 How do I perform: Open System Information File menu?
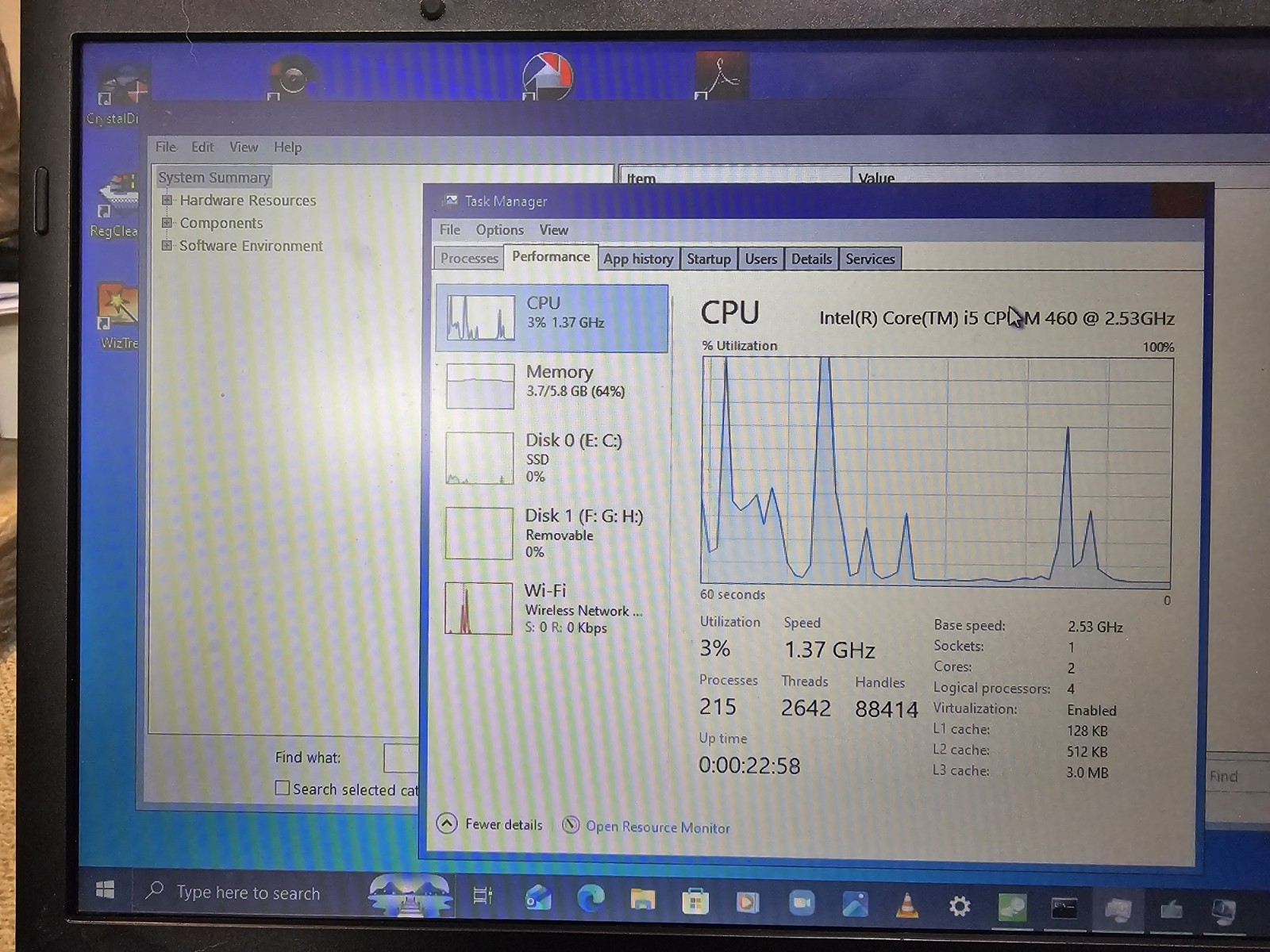tap(166, 147)
